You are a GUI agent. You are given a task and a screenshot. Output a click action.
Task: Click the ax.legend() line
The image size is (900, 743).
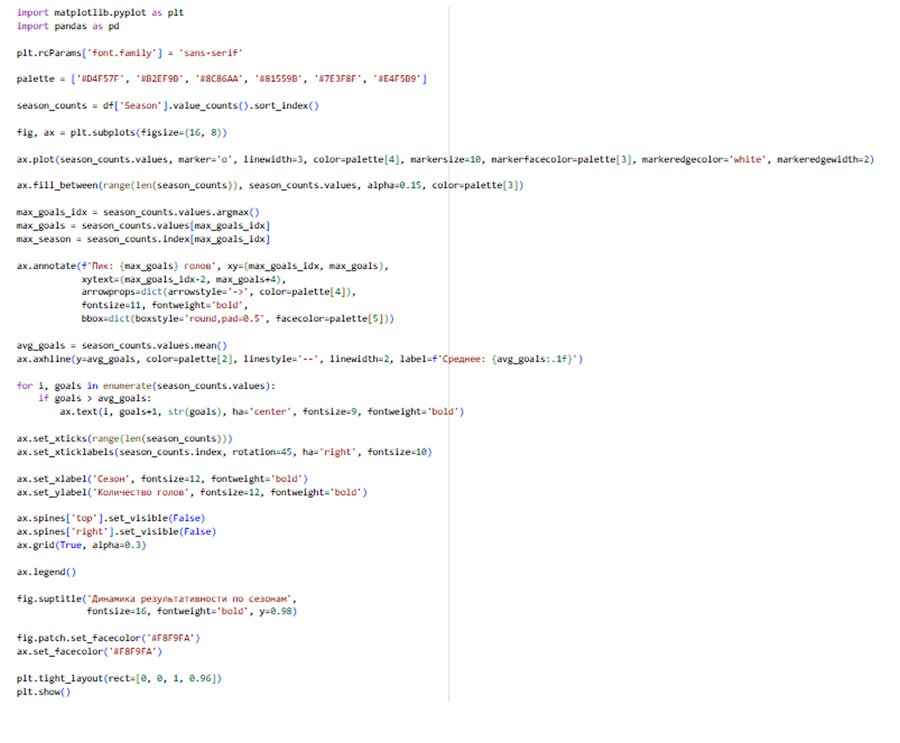[x=46, y=572]
